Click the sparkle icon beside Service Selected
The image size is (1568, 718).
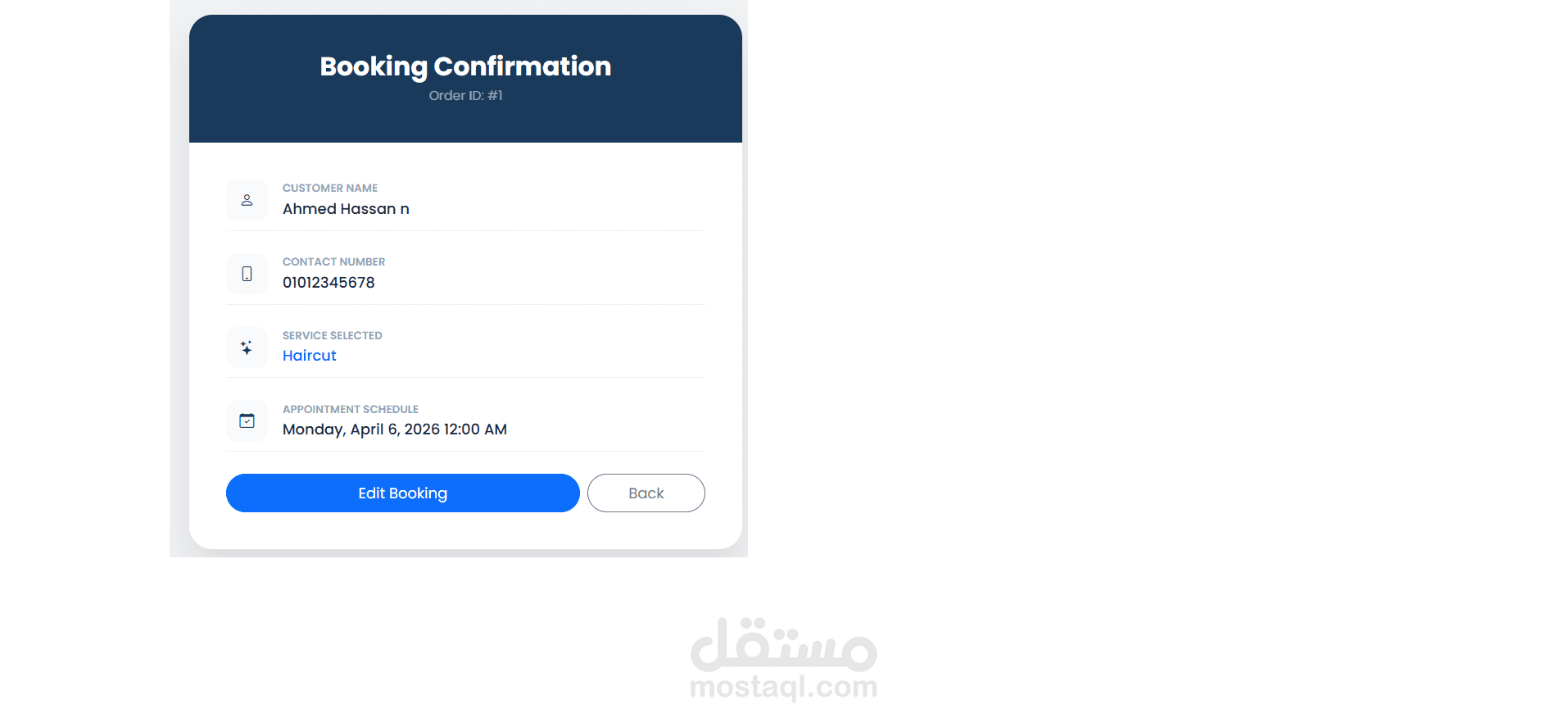click(247, 348)
